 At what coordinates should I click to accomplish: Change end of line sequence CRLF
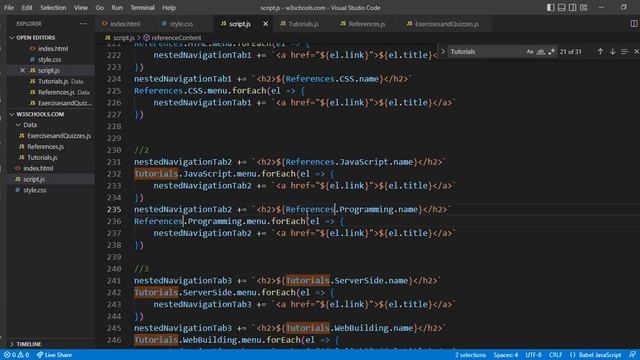click(x=556, y=355)
